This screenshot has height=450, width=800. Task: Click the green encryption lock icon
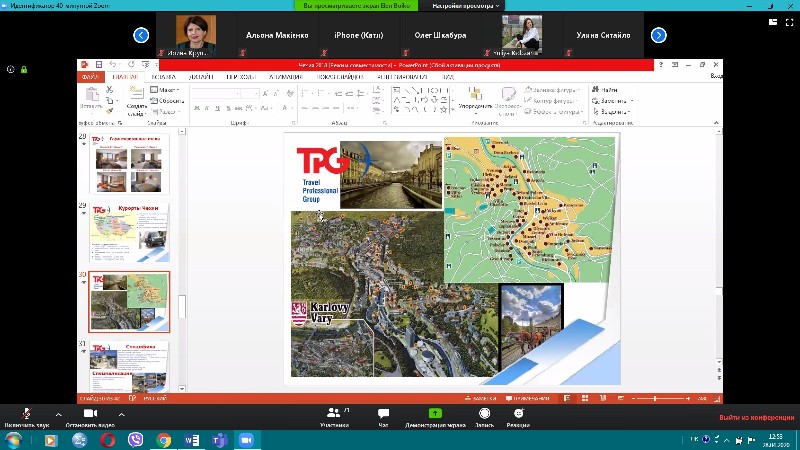(x=23, y=69)
